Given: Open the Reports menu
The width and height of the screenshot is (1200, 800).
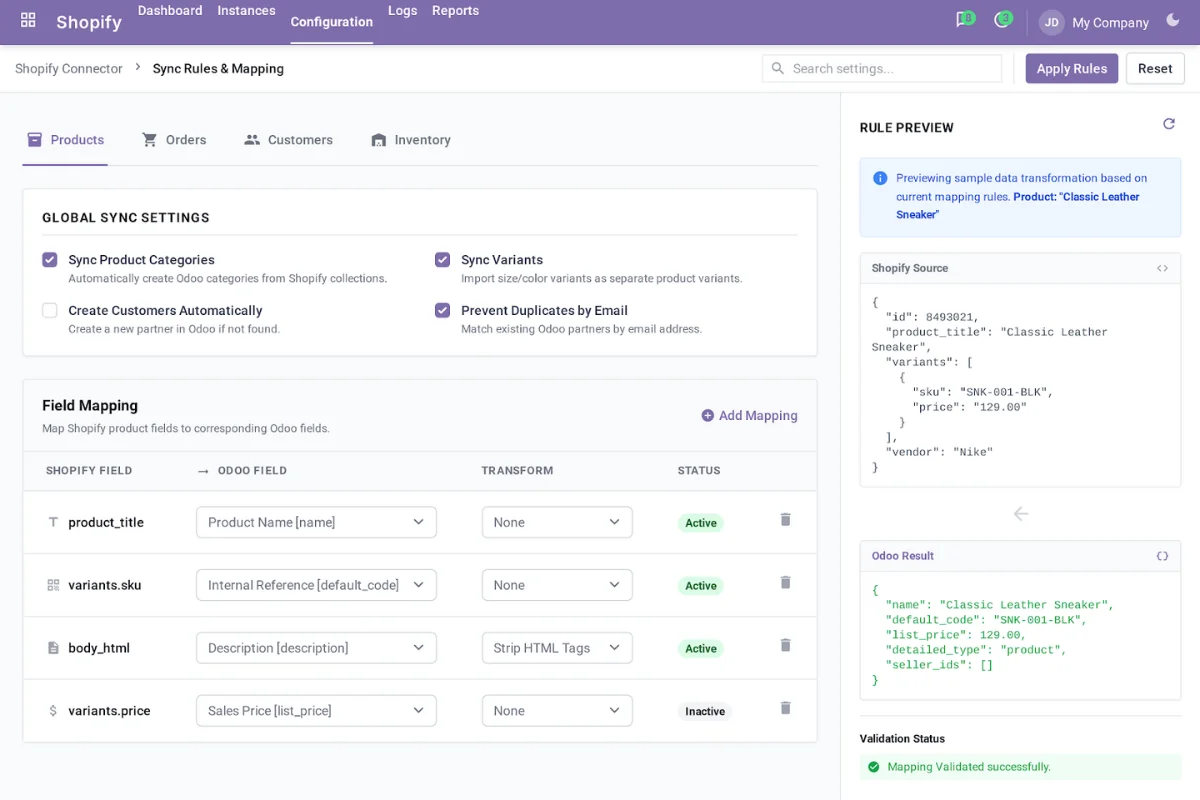Looking at the screenshot, I should pyautogui.click(x=455, y=11).
